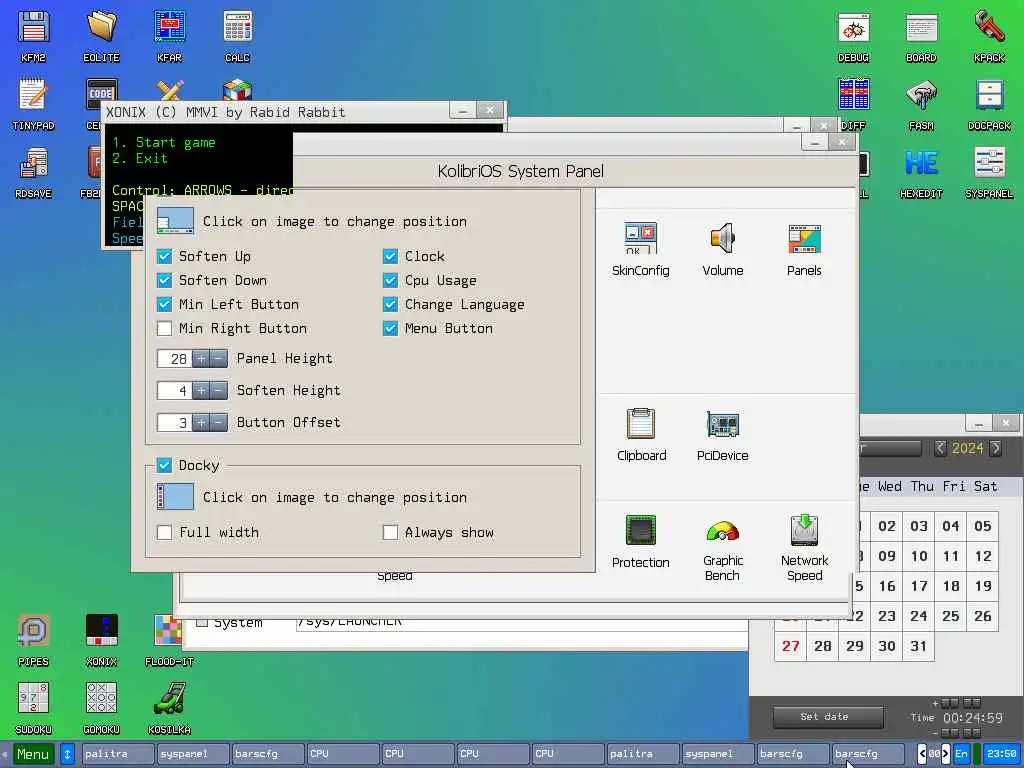This screenshot has height=768, width=1024.
Task: Toggle the Menu Button checkbox
Action: tap(391, 328)
